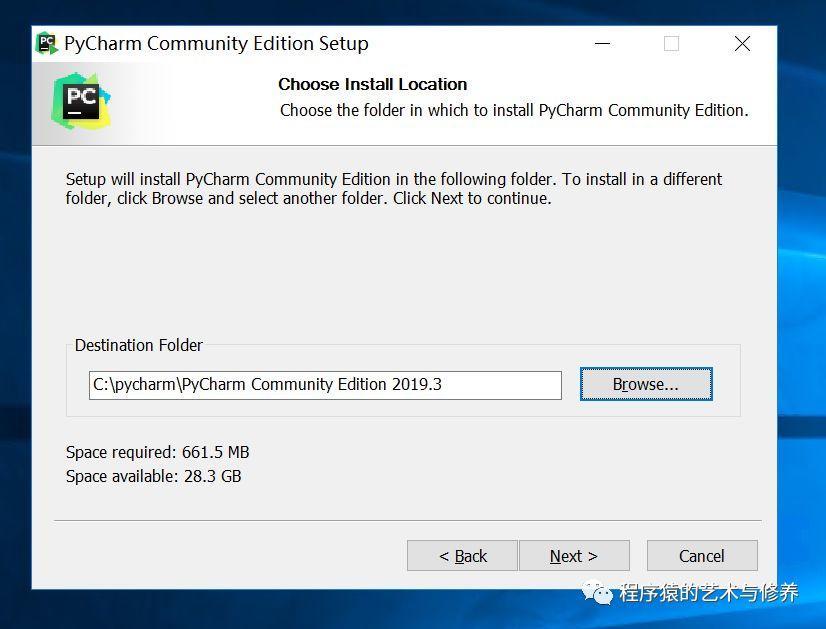Click the Browse... button
Screen dimensions: 826x629
click(646, 384)
